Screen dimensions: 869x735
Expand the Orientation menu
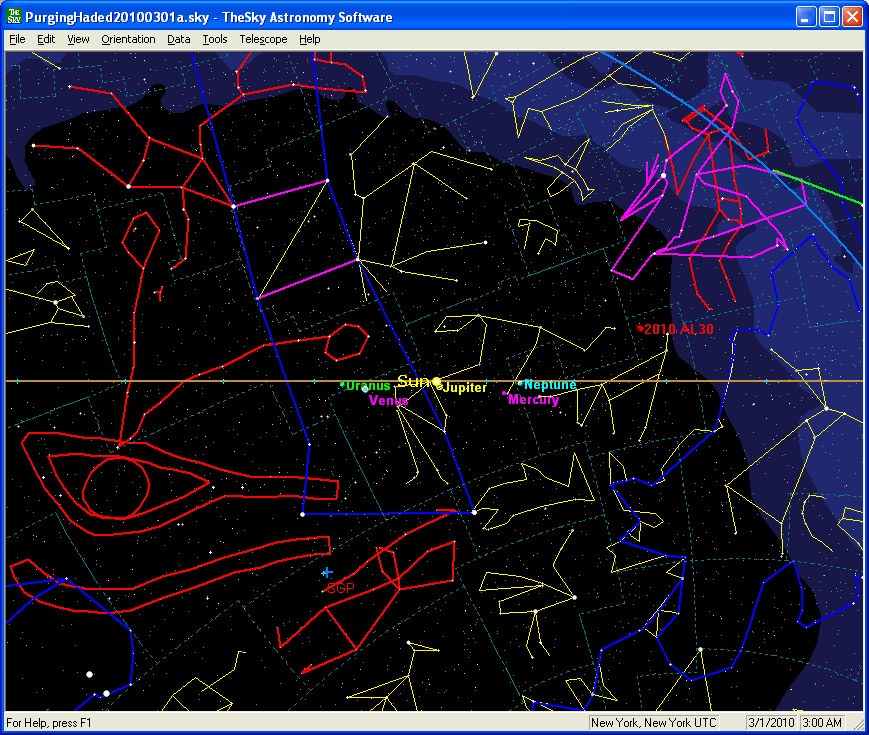coord(128,39)
